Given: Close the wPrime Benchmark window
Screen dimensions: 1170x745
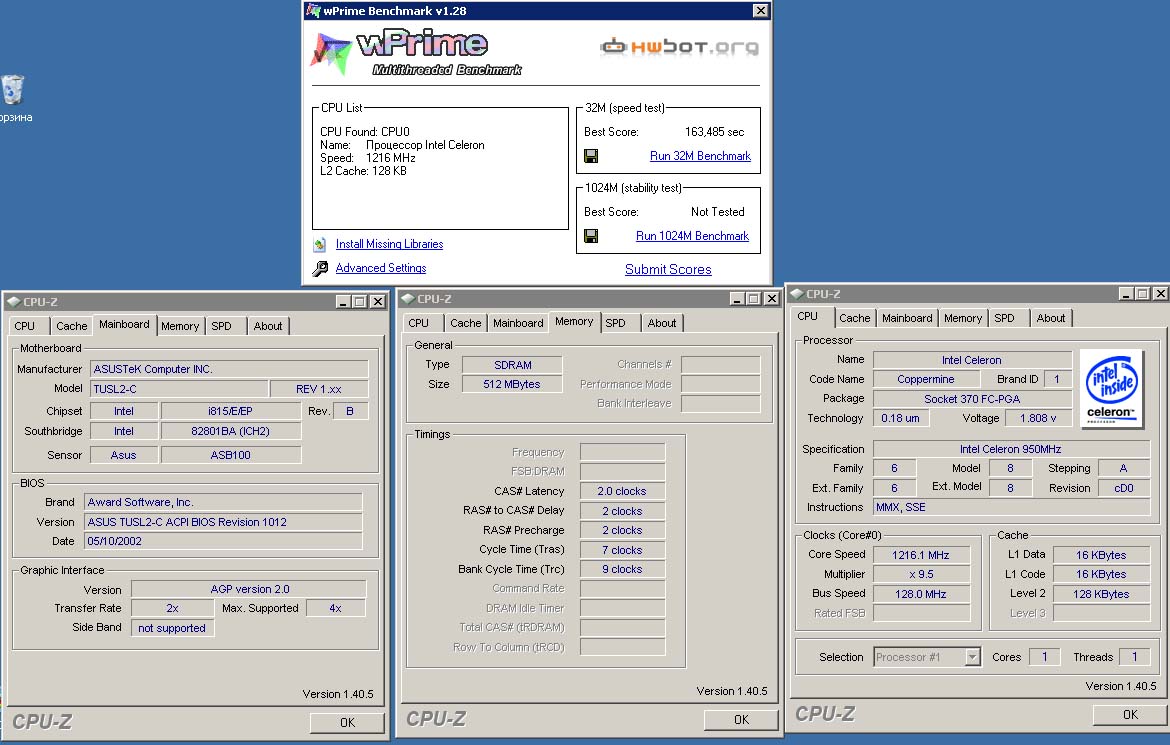Looking at the screenshot, I should click(x=760, y=10).
